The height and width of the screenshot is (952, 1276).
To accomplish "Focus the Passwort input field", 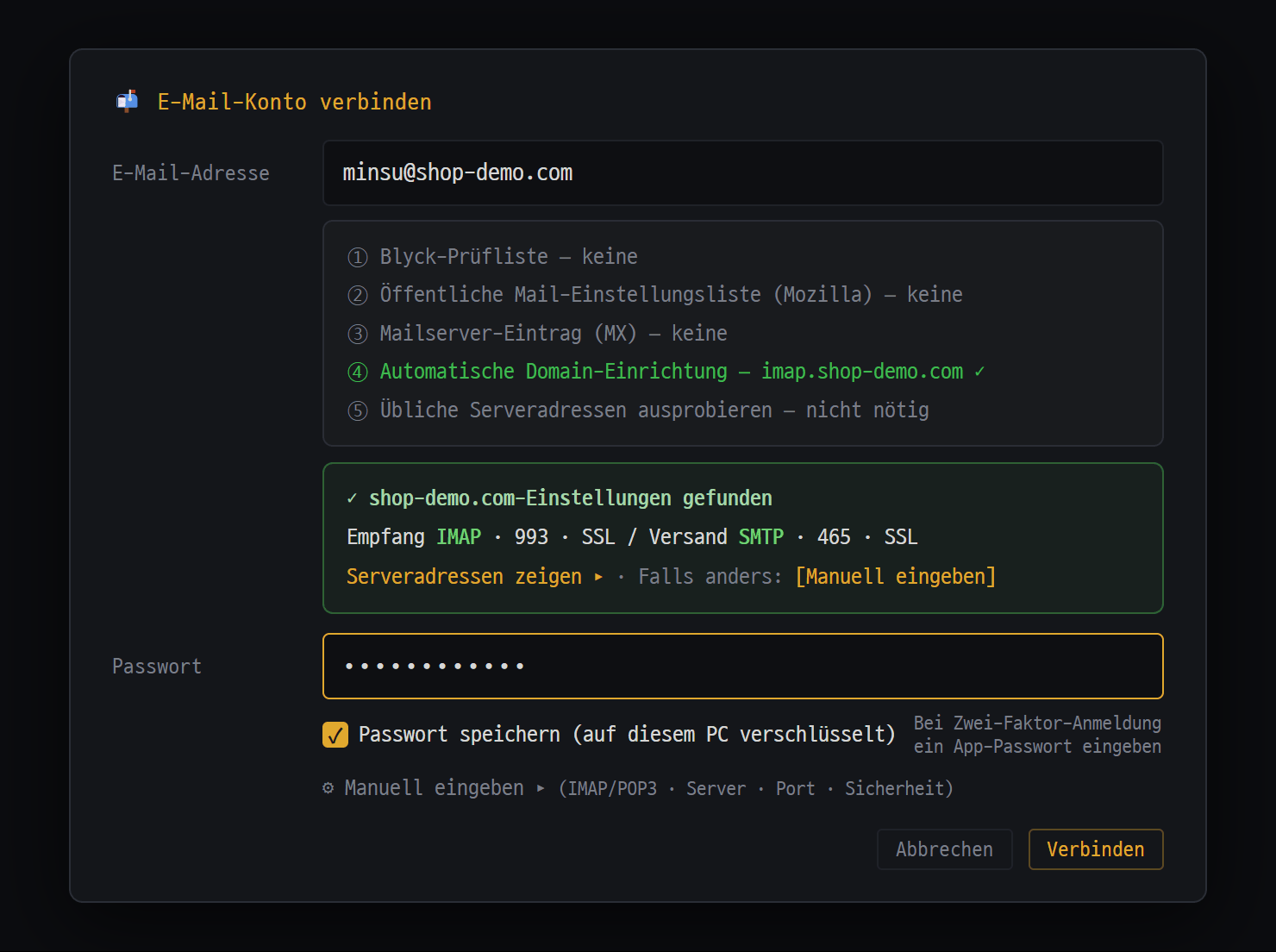I will (x=743, y=667).
